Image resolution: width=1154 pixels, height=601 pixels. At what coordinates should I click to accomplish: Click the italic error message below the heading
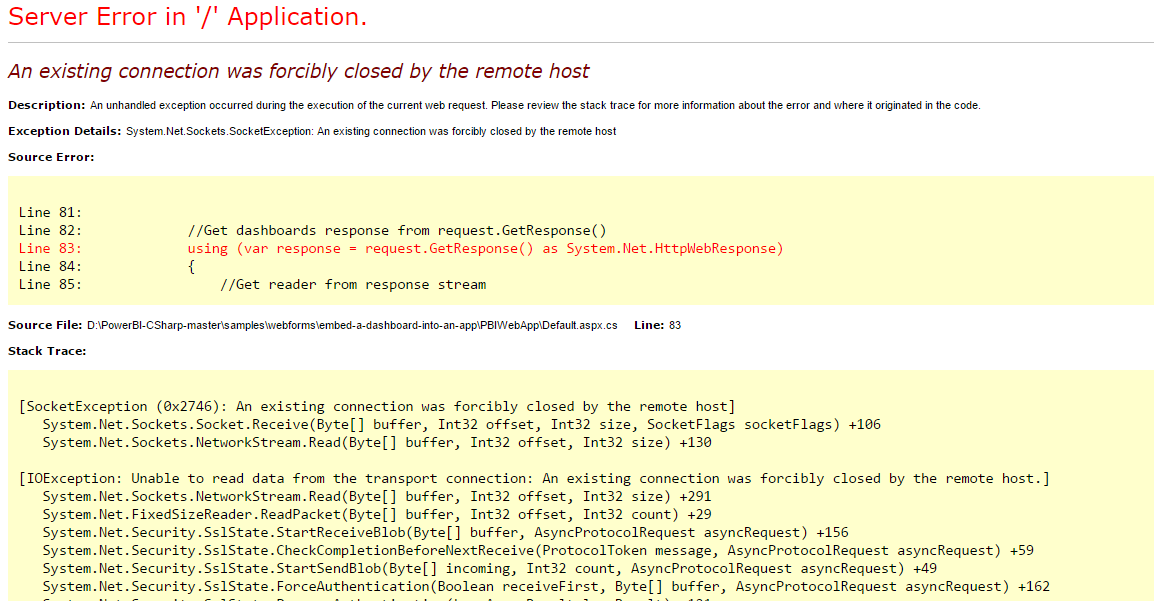[299, 71]
